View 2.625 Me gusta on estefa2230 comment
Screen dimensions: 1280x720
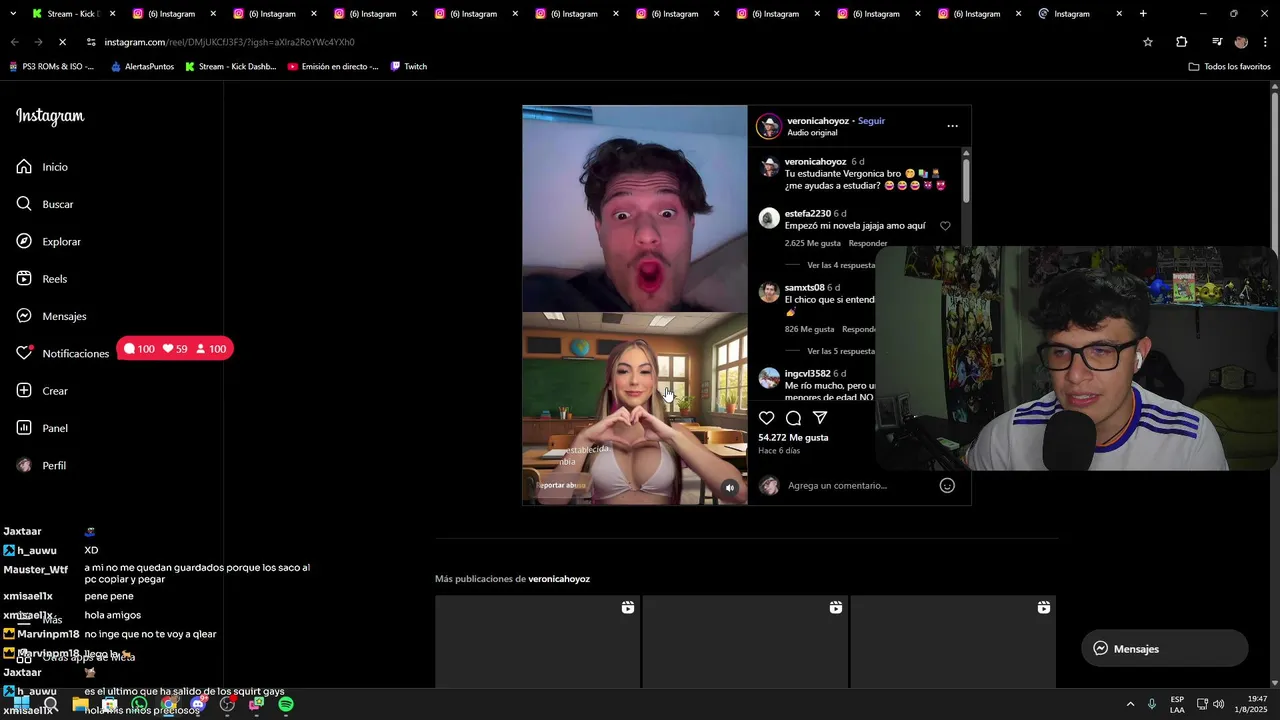[813, 243]
